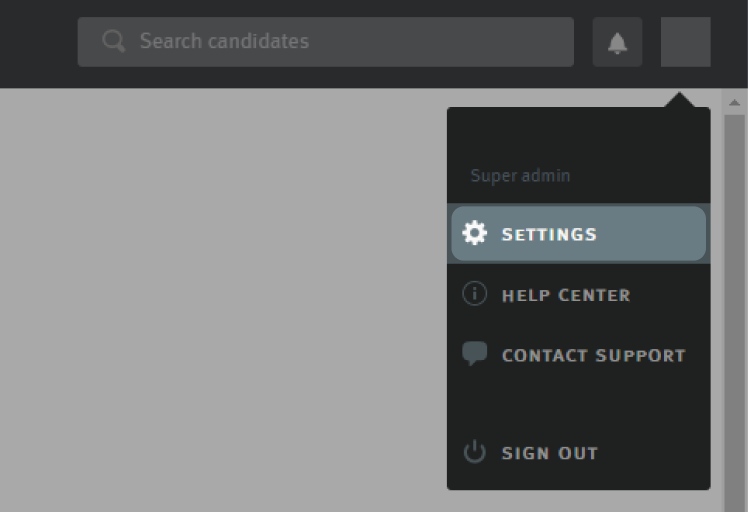Click the scrollbar up arrow
748x512 pixels.
click(x=735, y=102)
